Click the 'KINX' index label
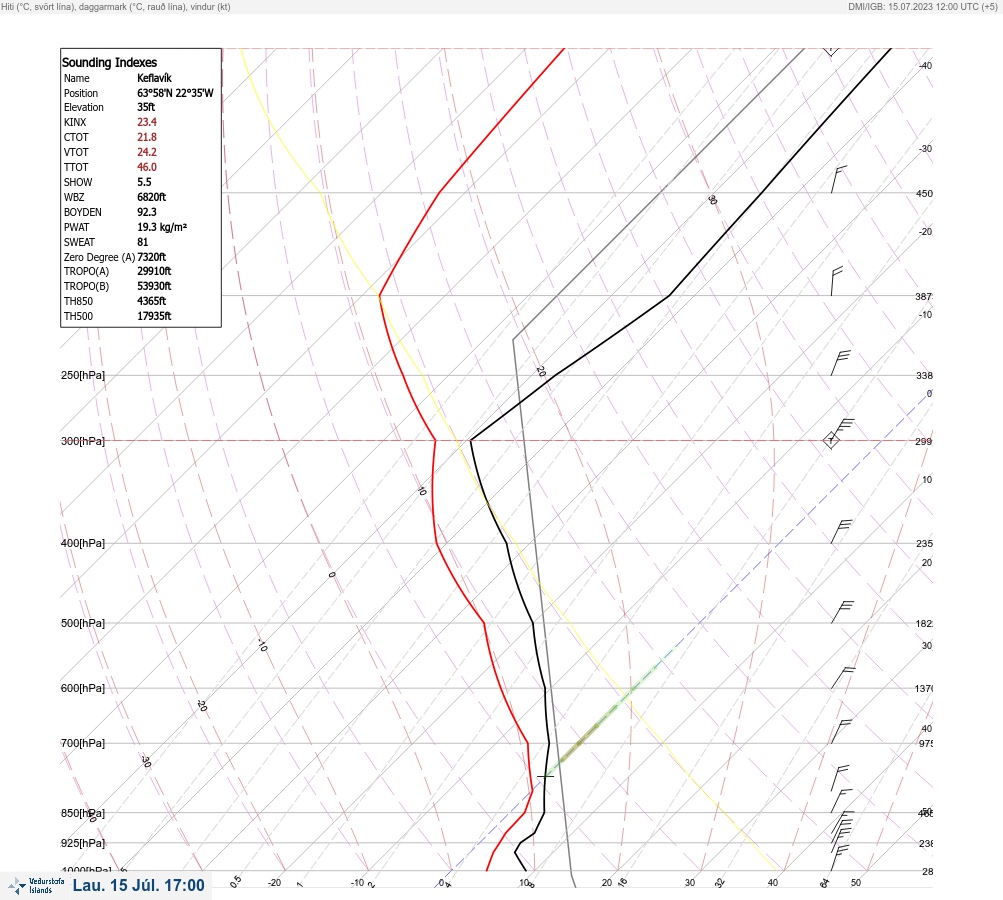 coord(75,122)
